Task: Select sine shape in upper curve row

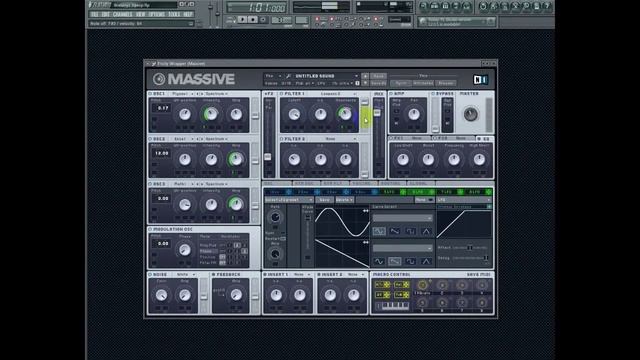Action: tap(379, 231)
